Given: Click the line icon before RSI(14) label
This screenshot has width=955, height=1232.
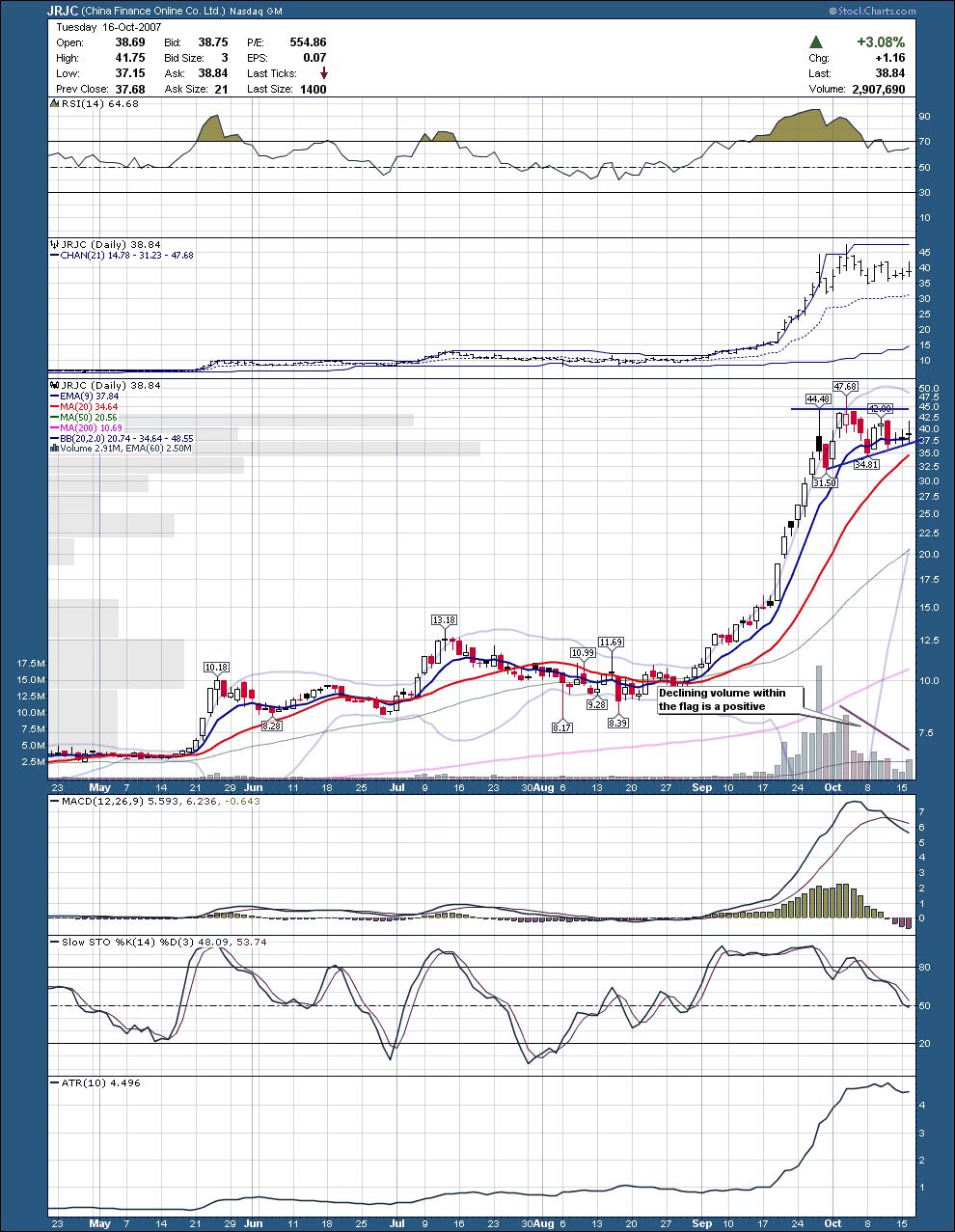Looking at the screenshot, I should [x=54, y=103].
